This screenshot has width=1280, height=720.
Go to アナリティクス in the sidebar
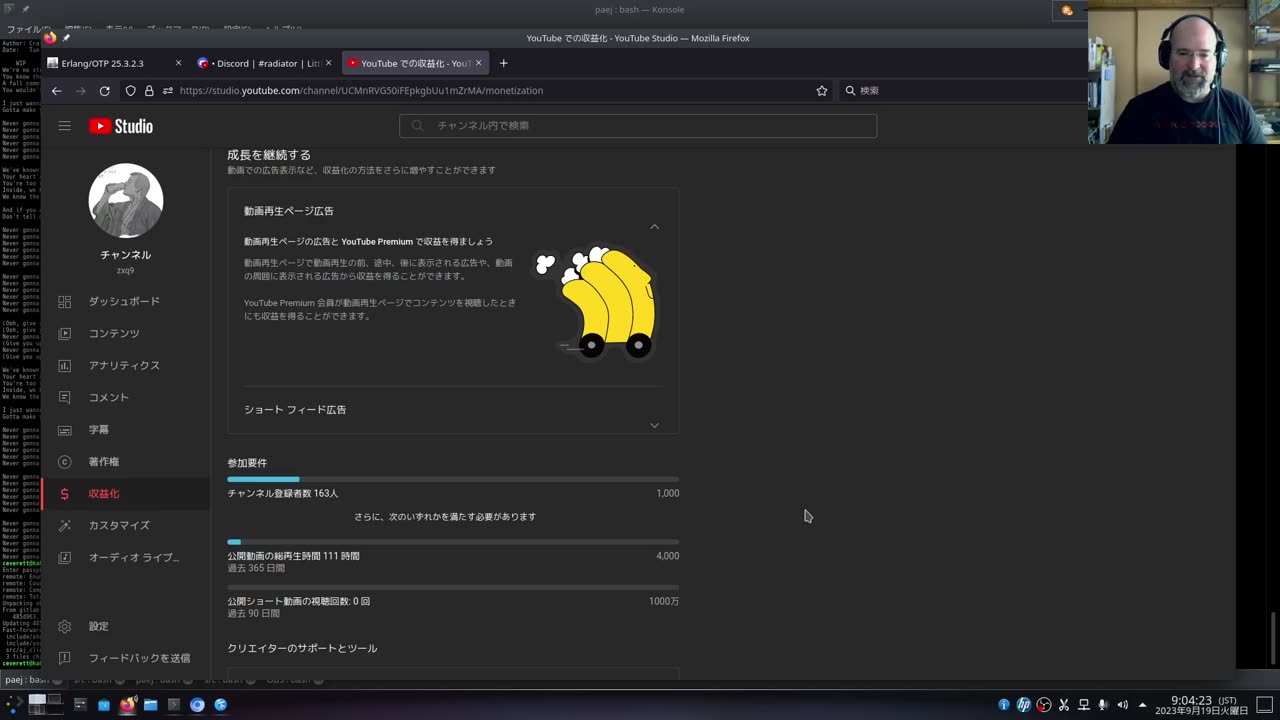coord(125,365)
